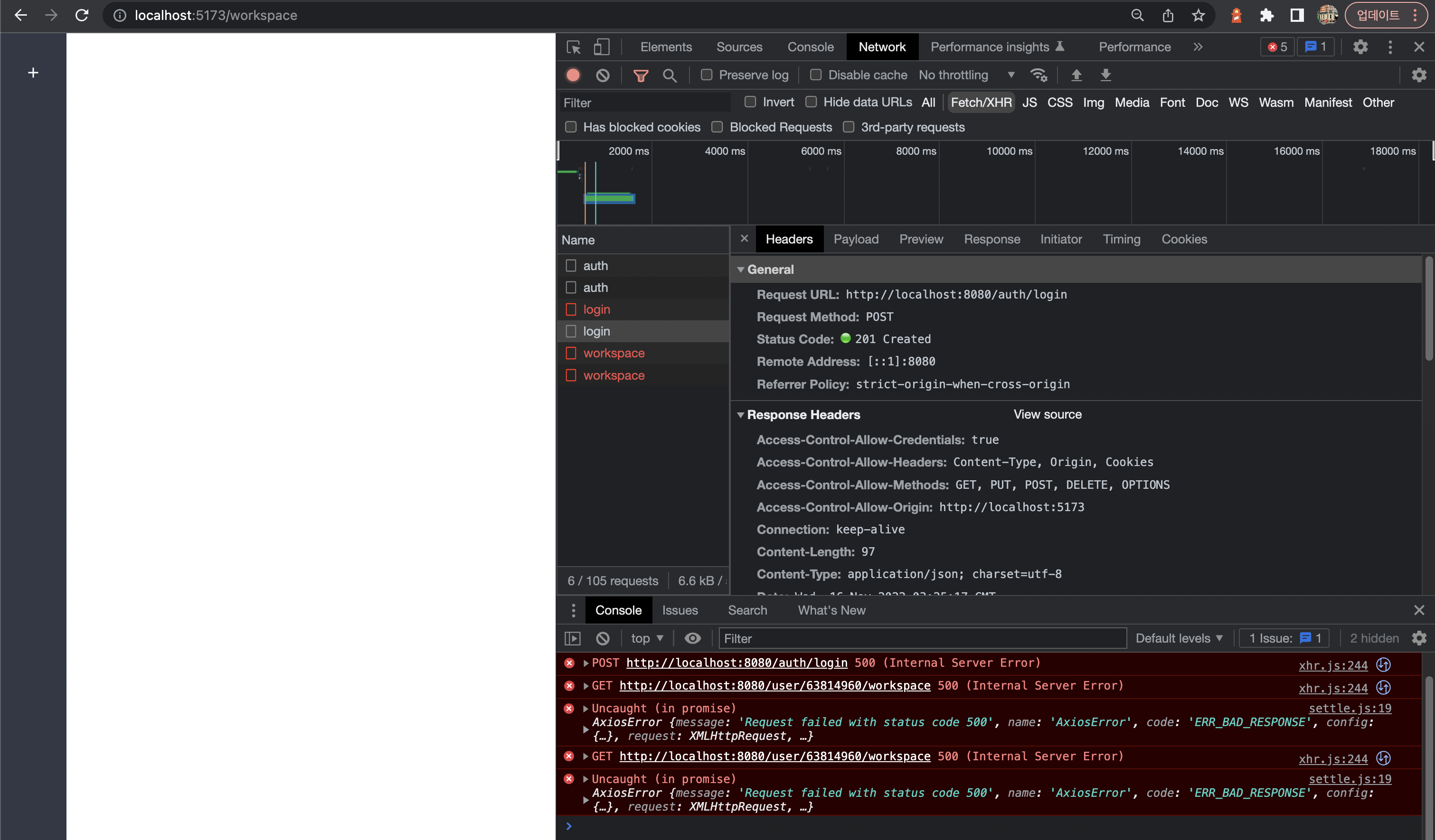Image resolution: width=1435 pixels, height=840 pixels.
Task: Expand POST auth/login error entry
Action: 585,663
